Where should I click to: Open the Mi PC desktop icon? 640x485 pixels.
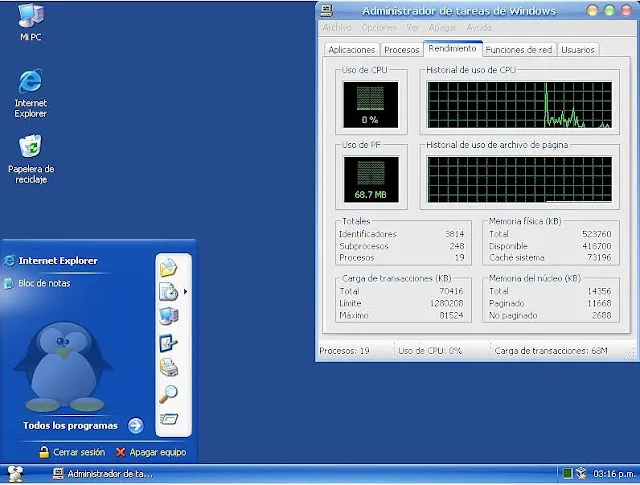tap(31, 22)
